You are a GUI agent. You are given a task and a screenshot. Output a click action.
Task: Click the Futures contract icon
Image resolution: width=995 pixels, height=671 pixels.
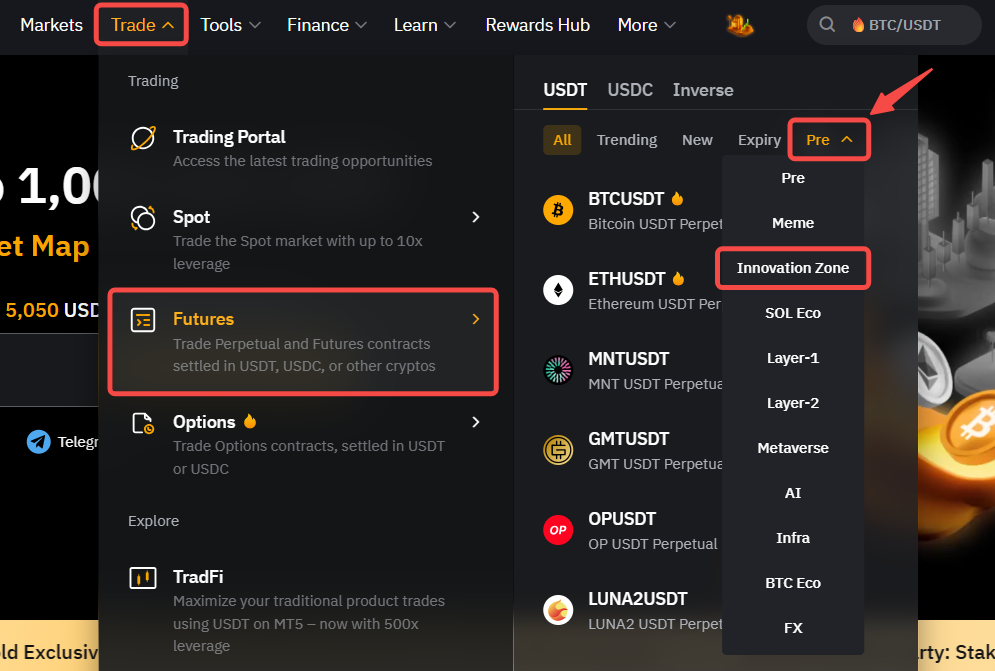143,320
